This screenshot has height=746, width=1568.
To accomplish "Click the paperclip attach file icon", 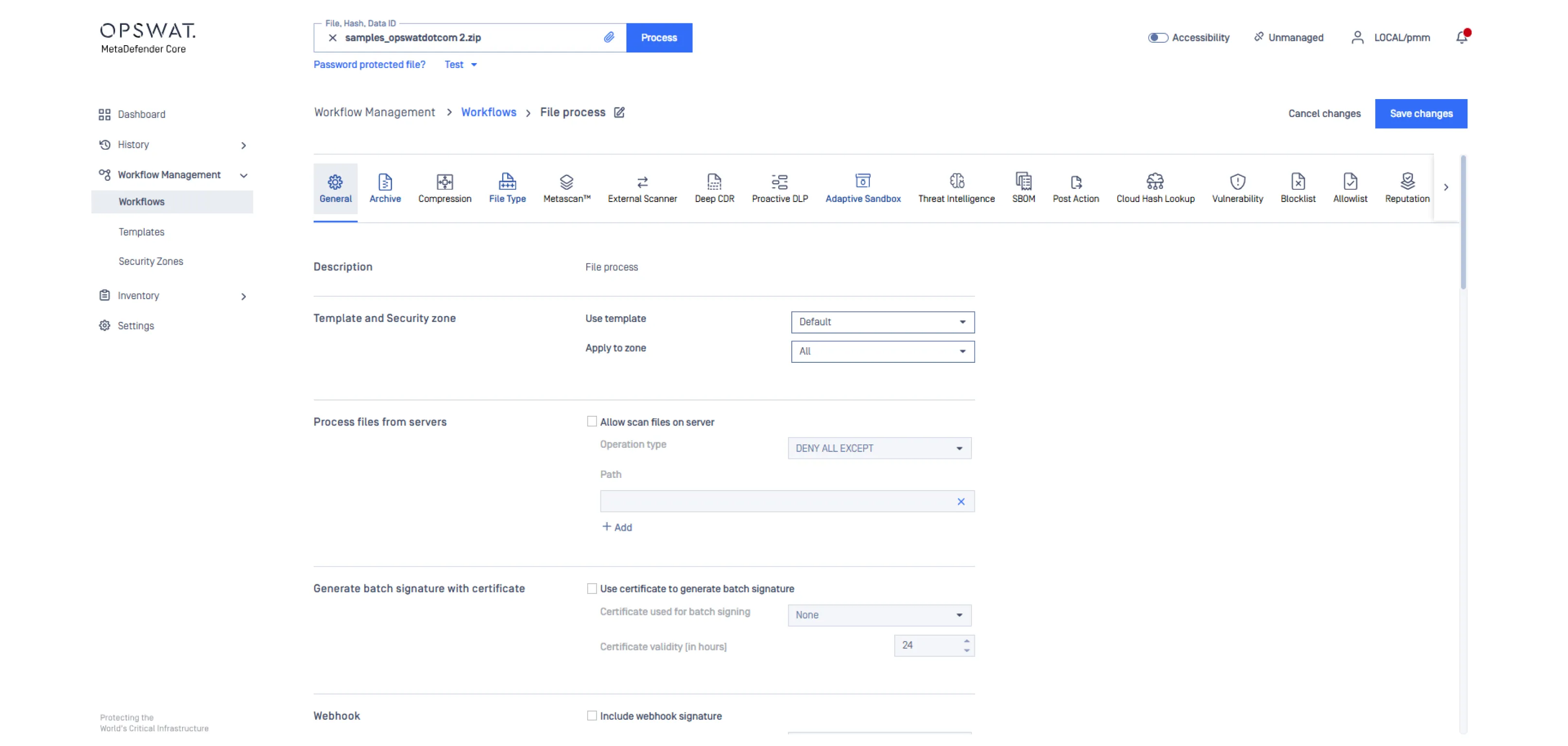I will tap(609, 37).
